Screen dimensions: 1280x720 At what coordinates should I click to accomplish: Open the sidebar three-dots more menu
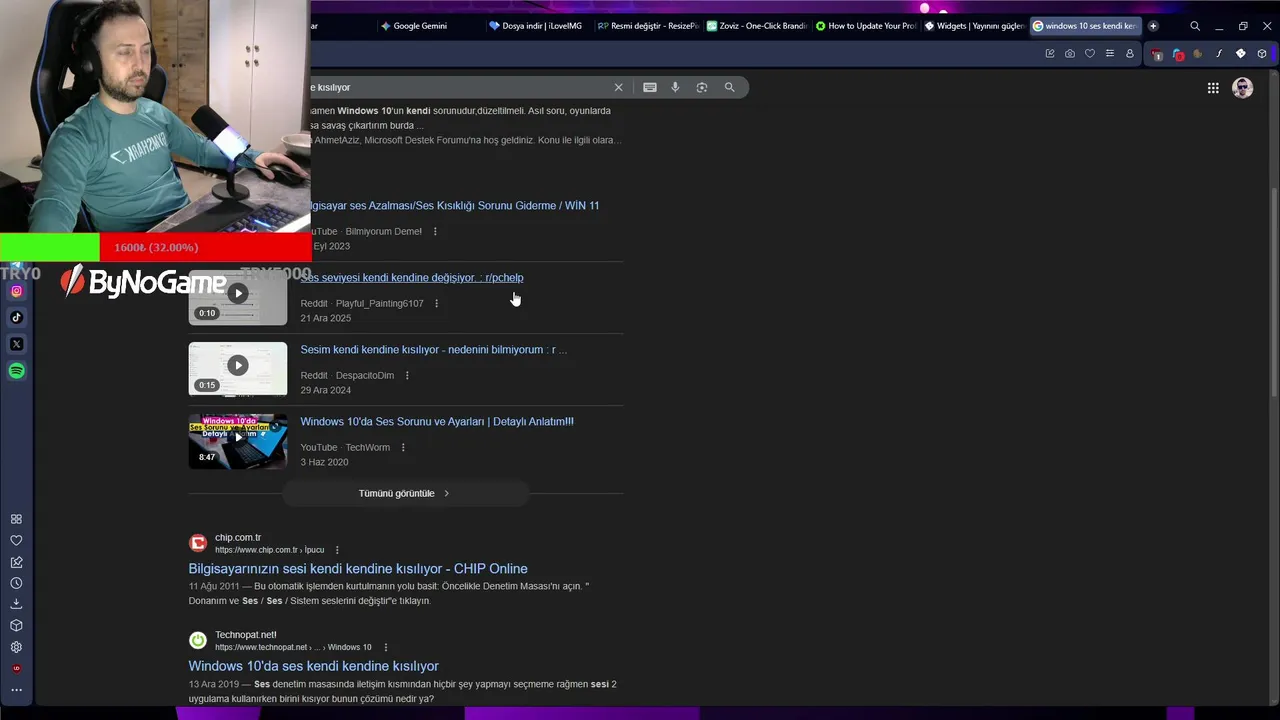click(16, 690)
